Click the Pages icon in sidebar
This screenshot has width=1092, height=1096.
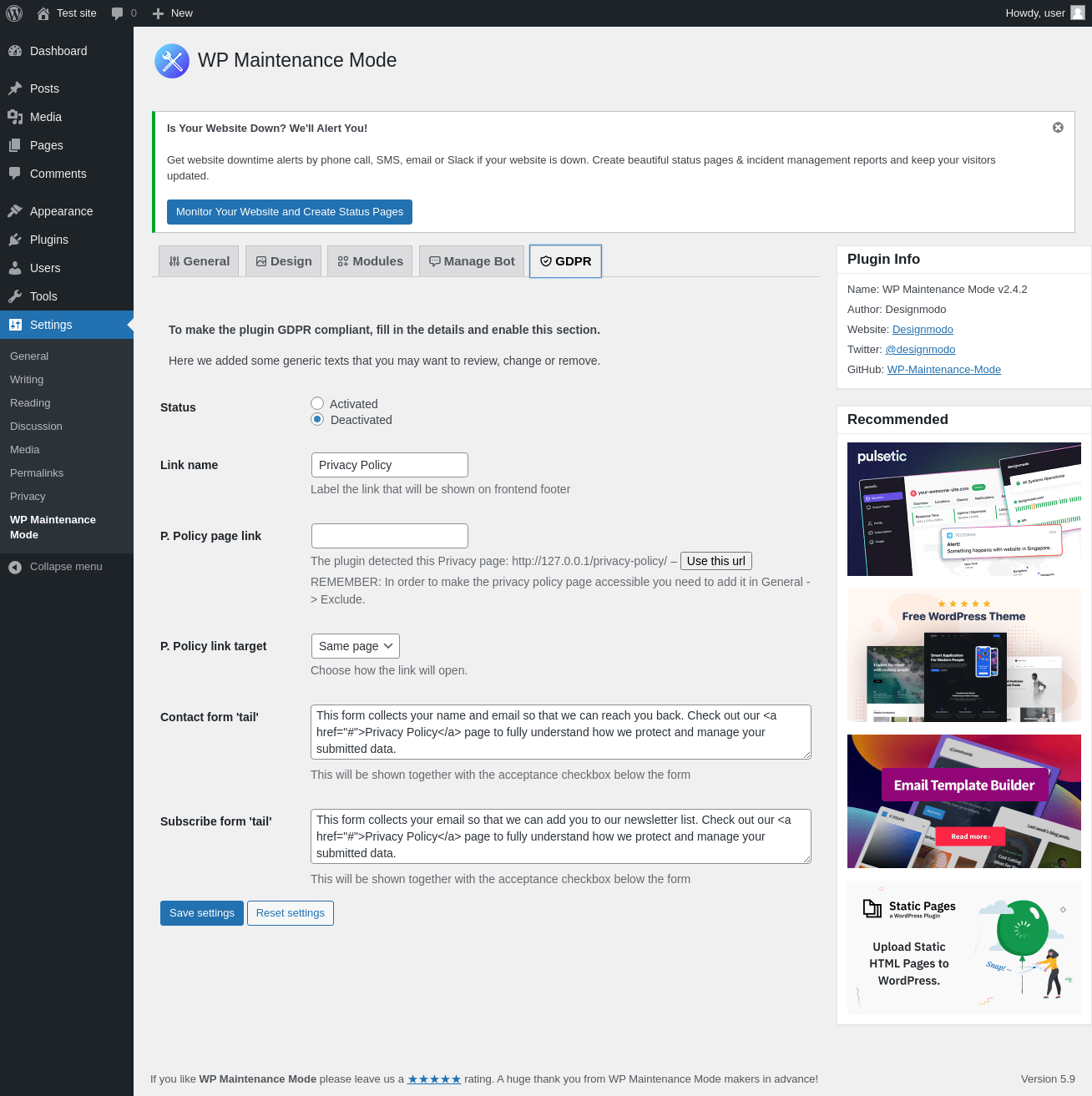coord(15,145)
